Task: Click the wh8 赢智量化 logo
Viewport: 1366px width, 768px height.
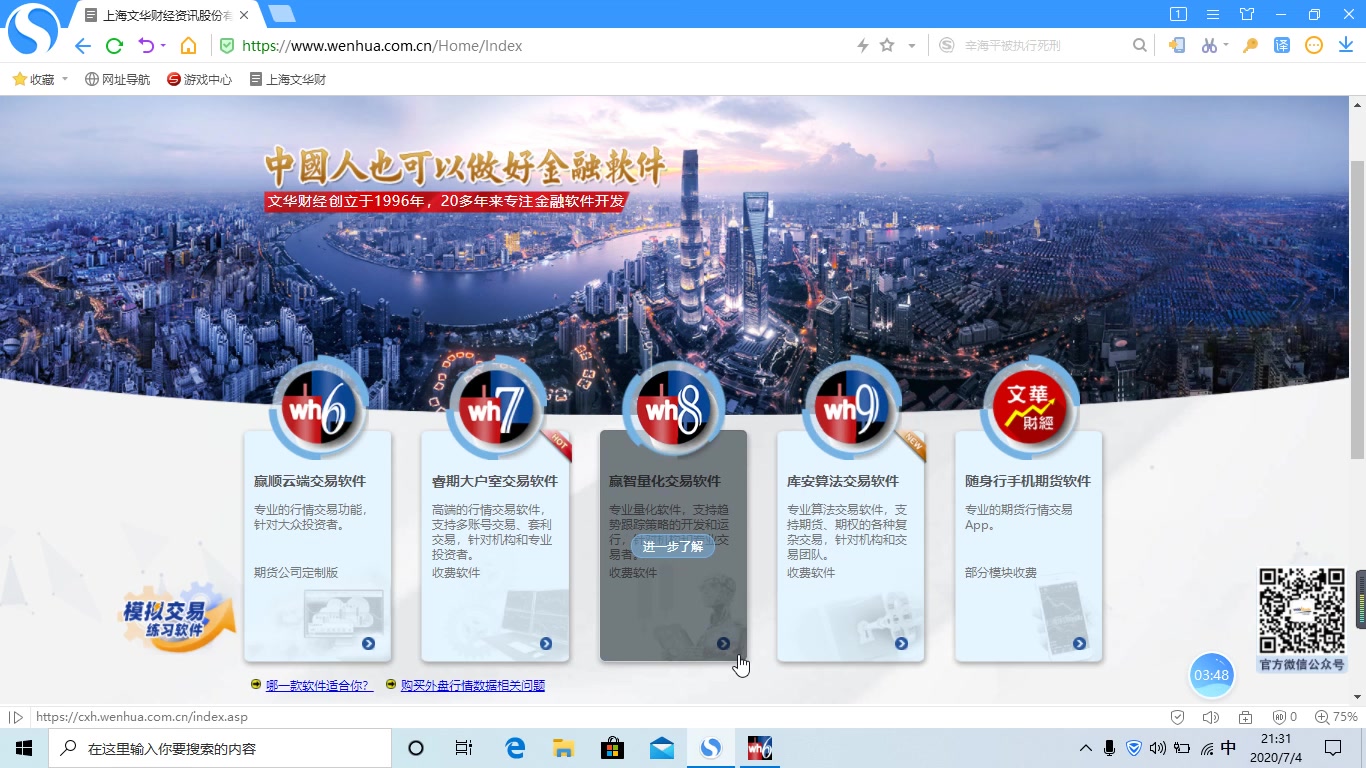Action: tap(673, 408)
